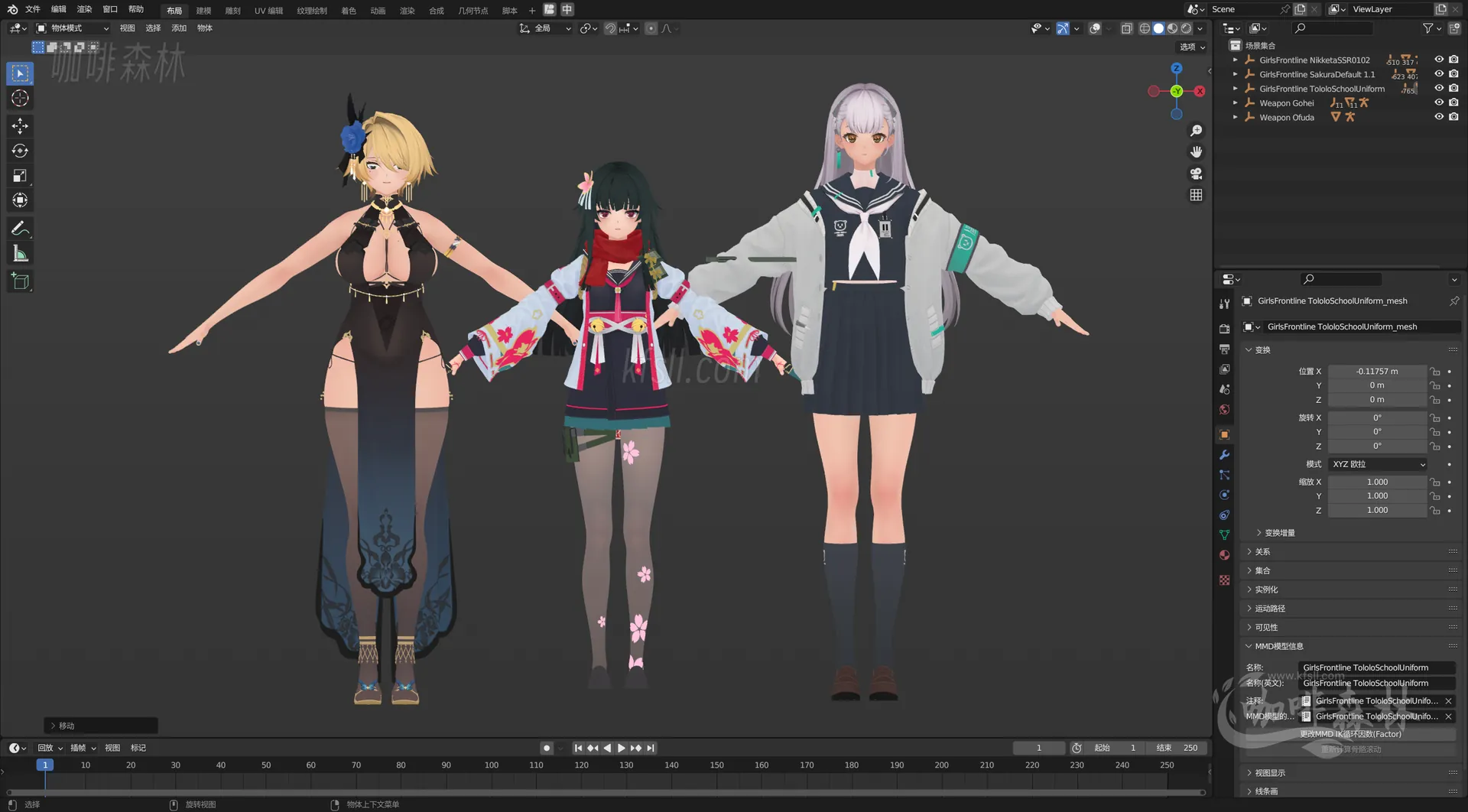Open the Modifier properties wrench tab
The height and width of the screenshot is (812, 1468).
(x=1224, y=454)
